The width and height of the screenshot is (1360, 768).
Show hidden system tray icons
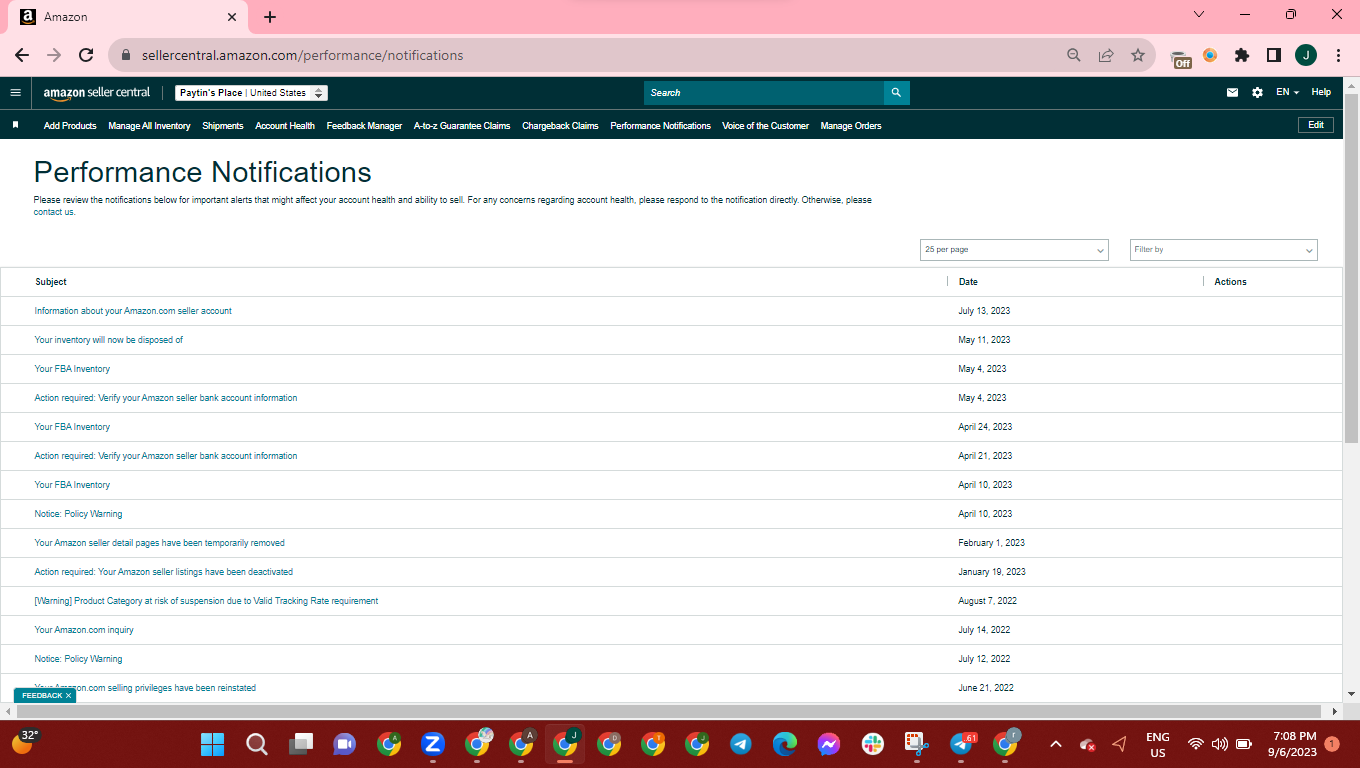tap(1055, 744)
